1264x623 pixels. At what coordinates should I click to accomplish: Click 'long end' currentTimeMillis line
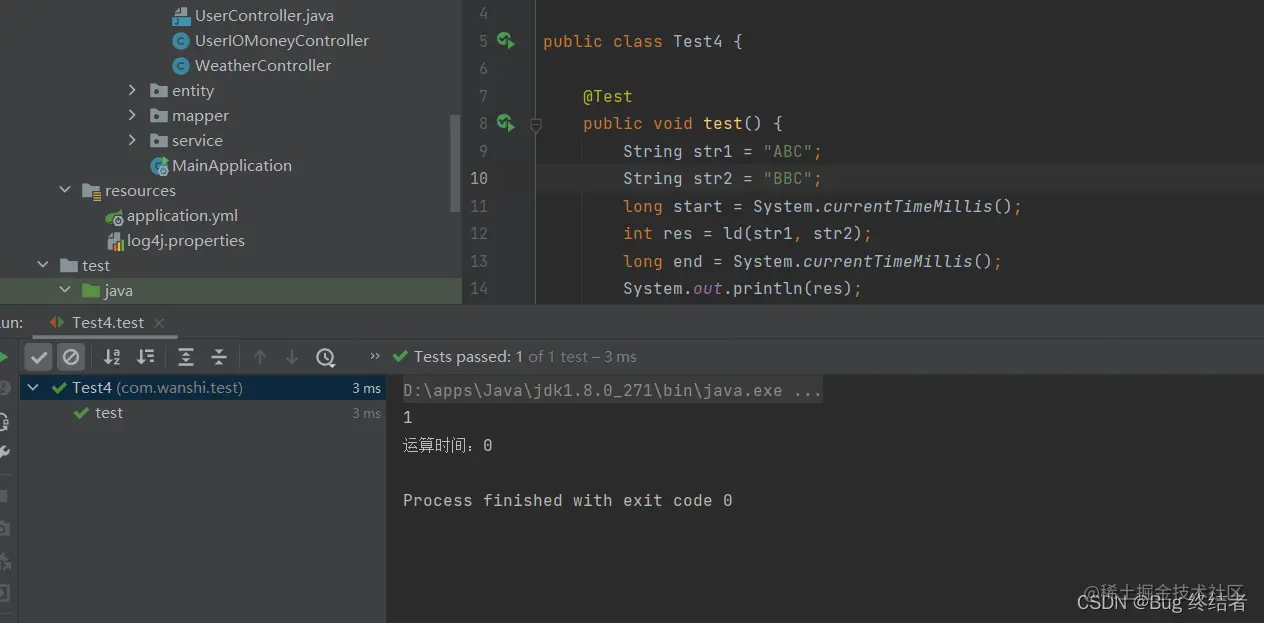tap(812, 261)
